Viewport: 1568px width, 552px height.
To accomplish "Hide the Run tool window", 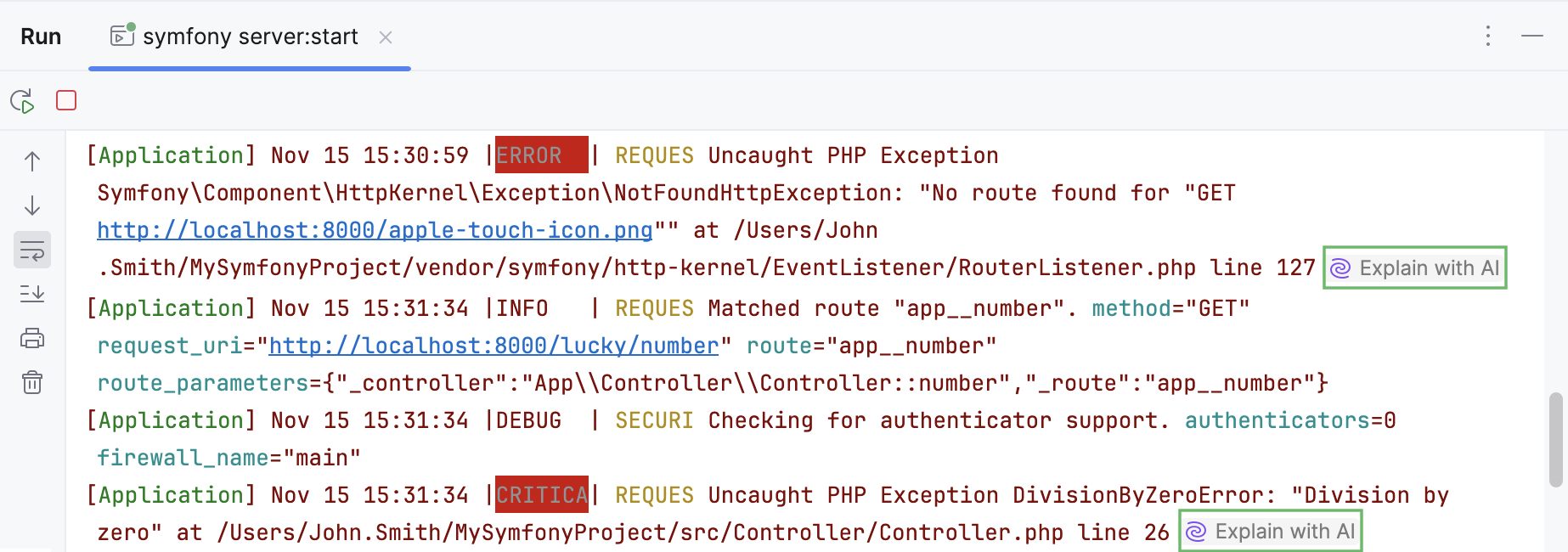I will tap(1532, 36).
